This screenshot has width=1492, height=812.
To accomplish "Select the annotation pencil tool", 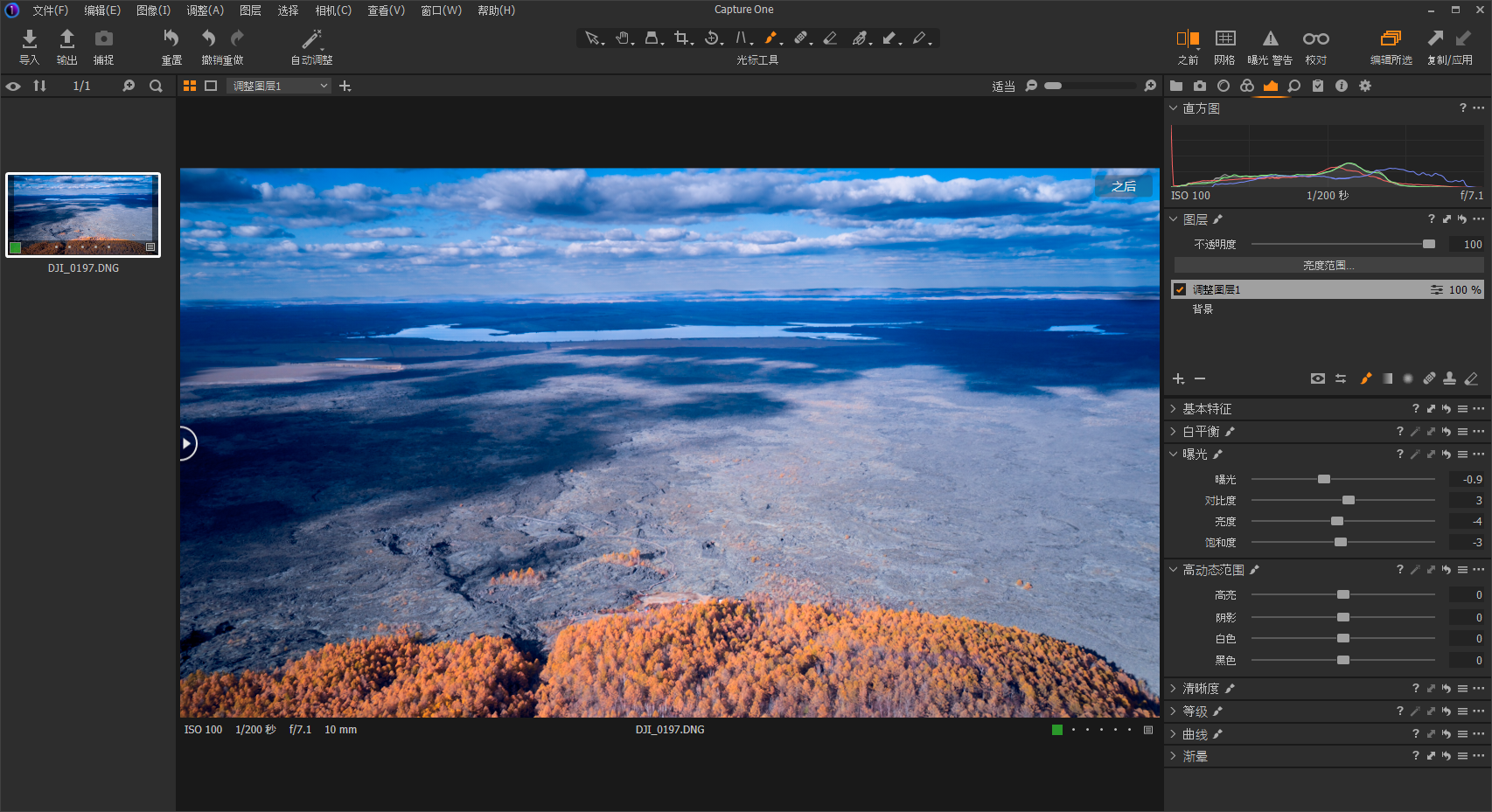I will click(920, 38).
